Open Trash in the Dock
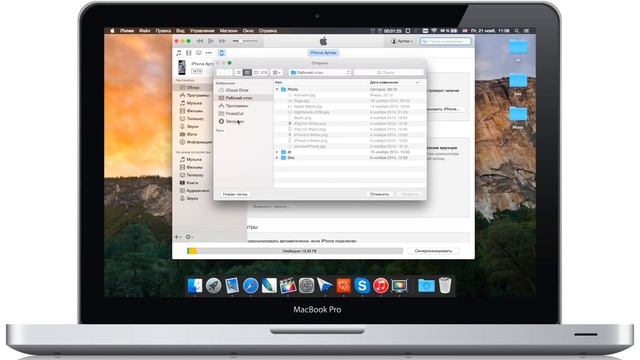This screenshot has width=640, height=360. tap(445, 285)
